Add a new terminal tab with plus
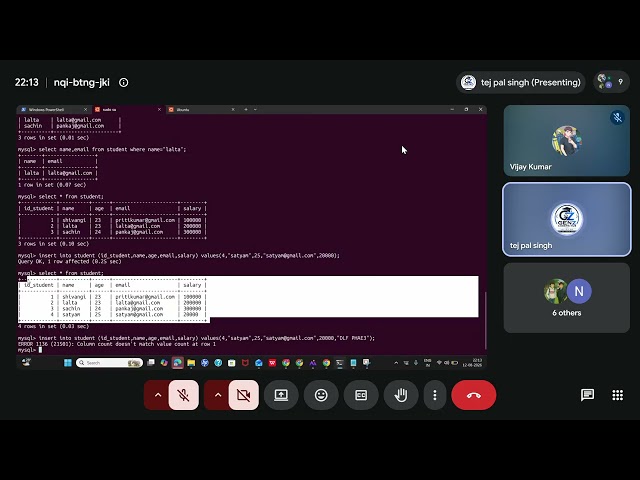Viewport: 640px width, 480px height. [246, 109]
